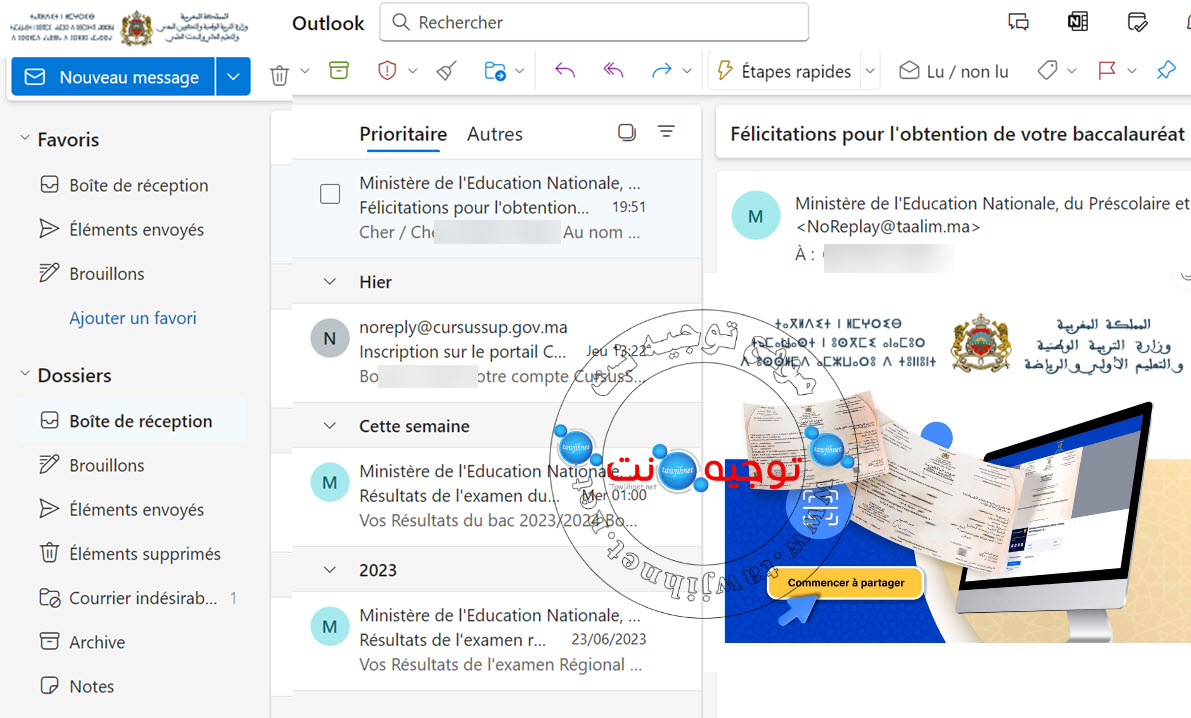Collapse the Cette semaine group
This screenshot has width=1191, height=718.
[x=330, y=426]
